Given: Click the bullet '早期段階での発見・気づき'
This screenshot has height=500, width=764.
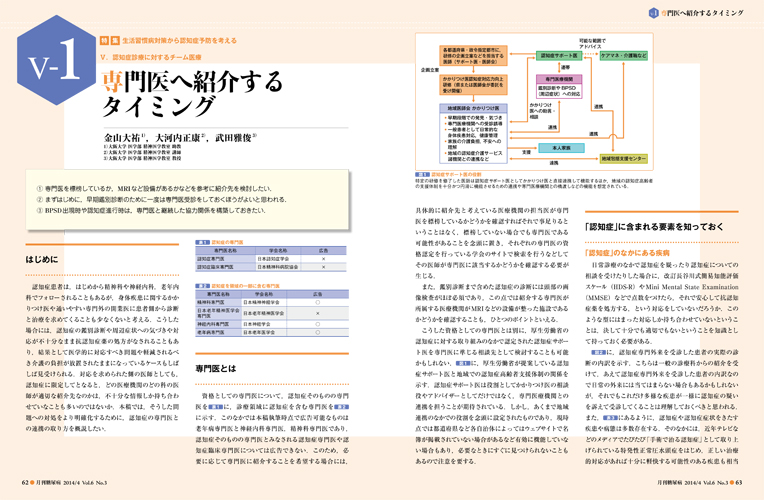Looking at the screenshot, I should pos(474,118).
